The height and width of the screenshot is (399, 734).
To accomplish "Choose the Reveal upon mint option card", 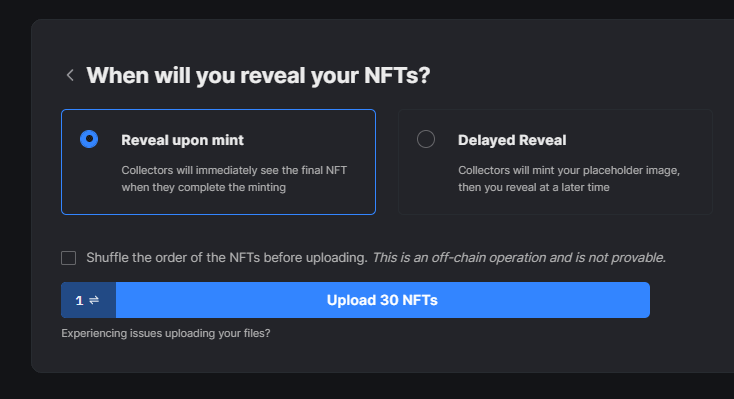I will tap(218, 162).
